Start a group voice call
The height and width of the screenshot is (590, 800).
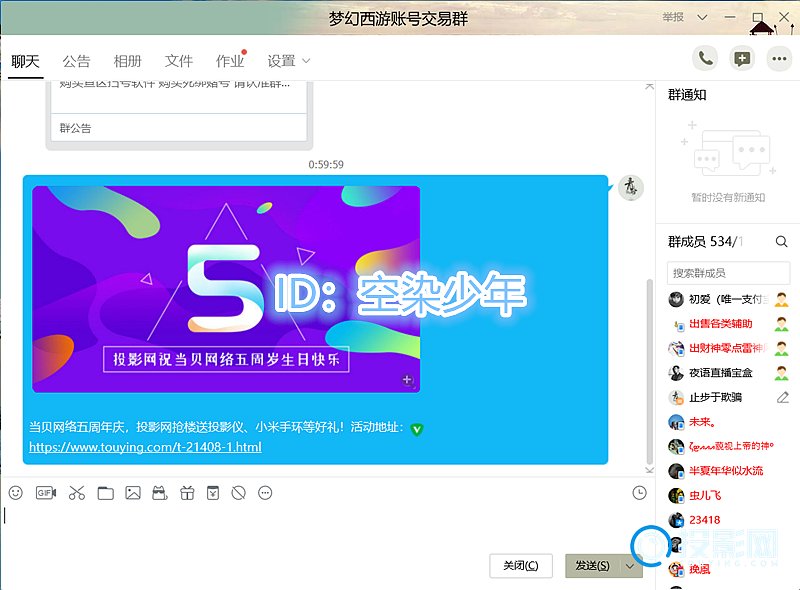tap(705, 59)
